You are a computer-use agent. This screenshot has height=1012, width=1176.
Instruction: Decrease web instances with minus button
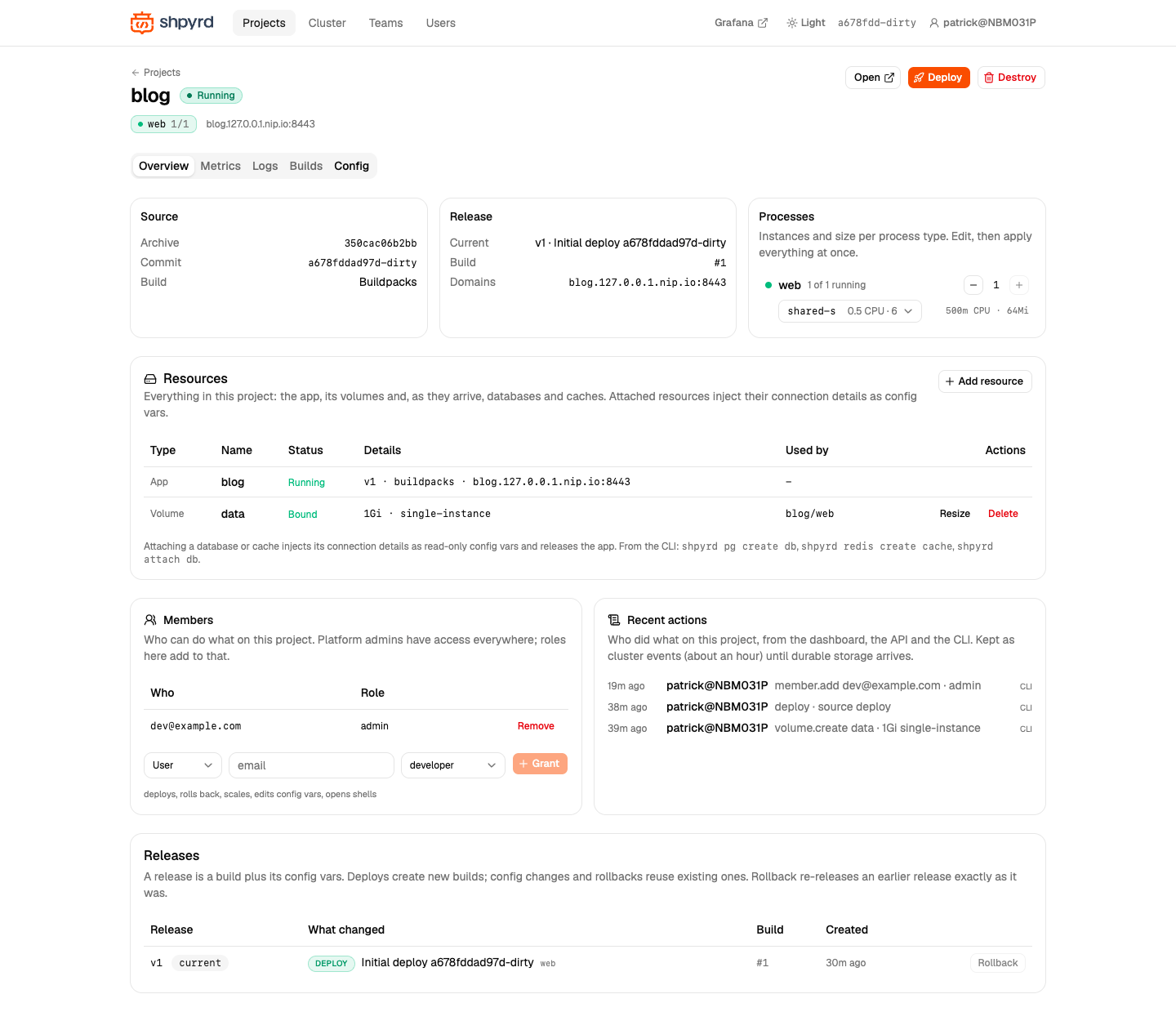coord(973,285)
